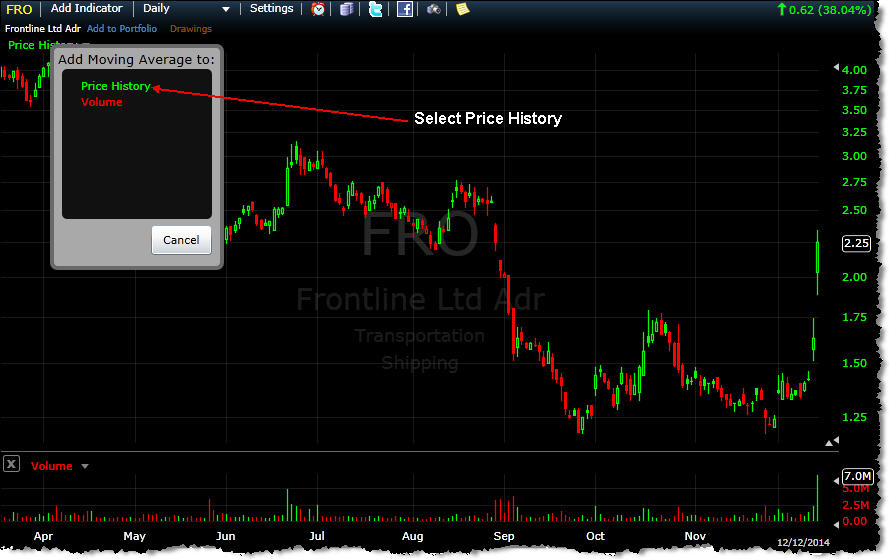Click the Volume panel label
The image size is (889, 559).
point(52,466)
